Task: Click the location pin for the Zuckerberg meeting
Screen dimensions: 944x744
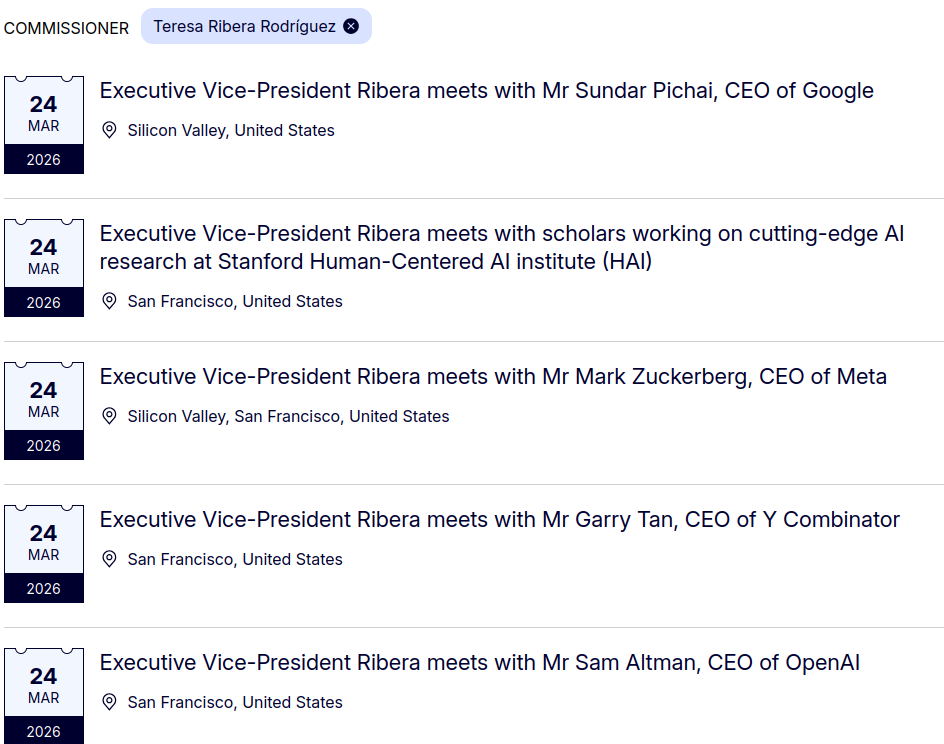Action: coord(110,416)
